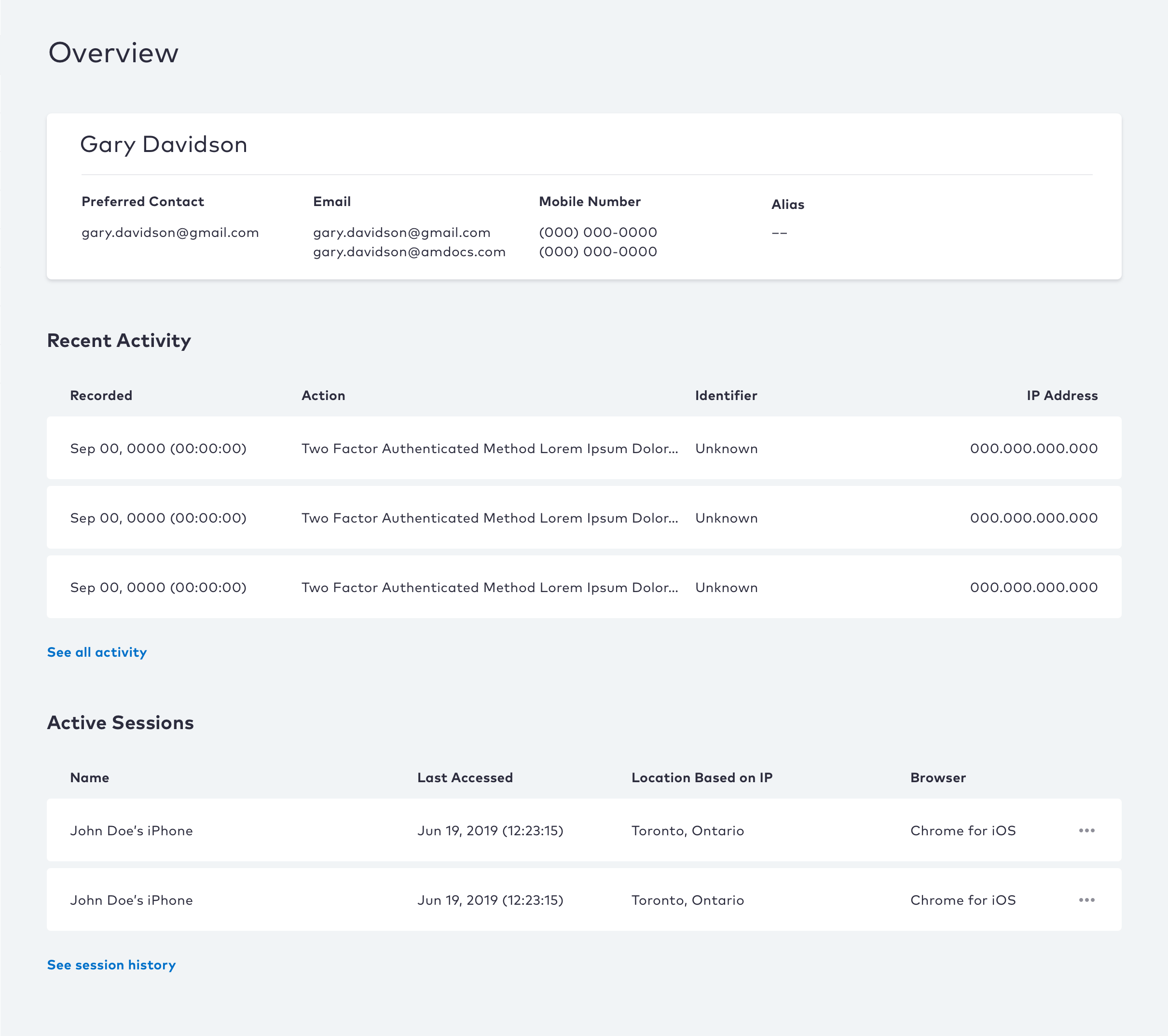The height and width of the screenshot is (1036, 1168).
Task: Click the IP Address column header
Action: (x=1062, y=395)
